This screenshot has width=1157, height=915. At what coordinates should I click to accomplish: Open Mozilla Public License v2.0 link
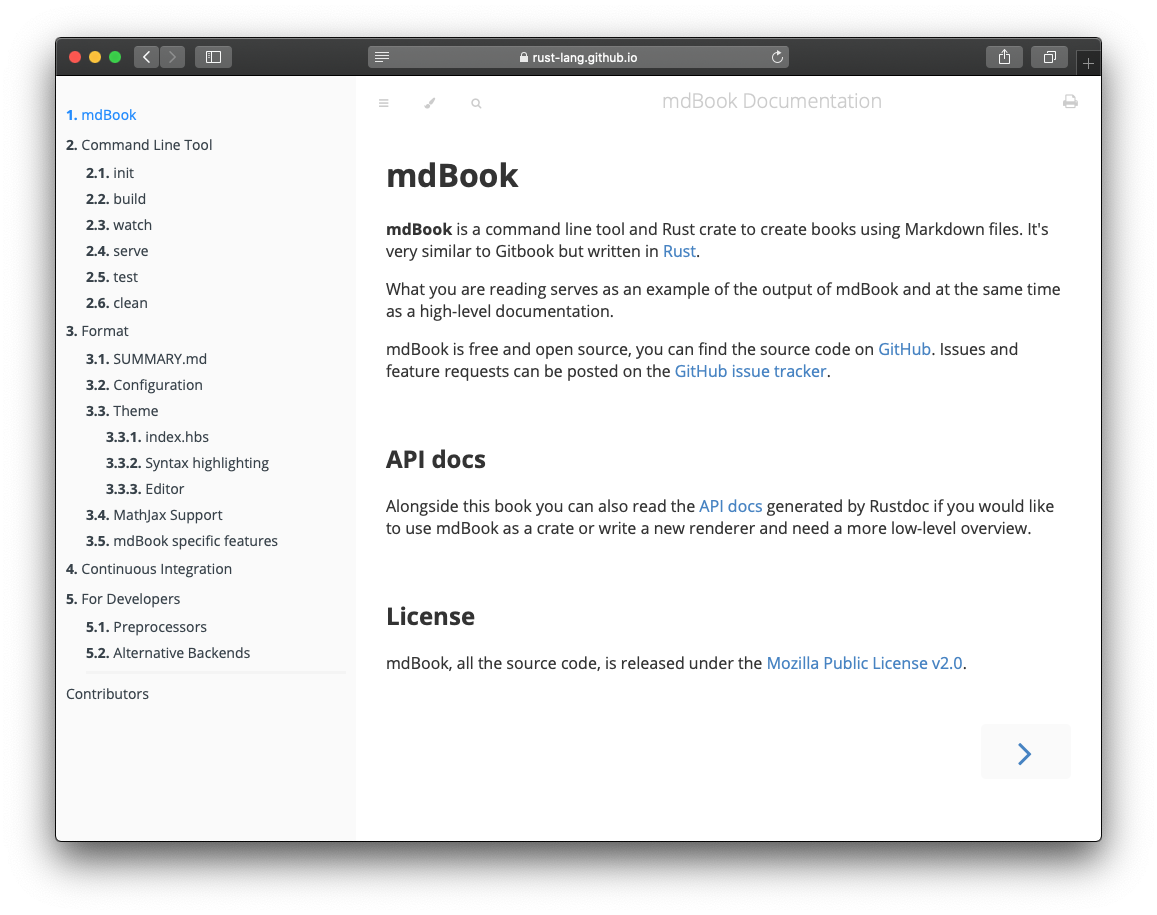click(864, 663)
